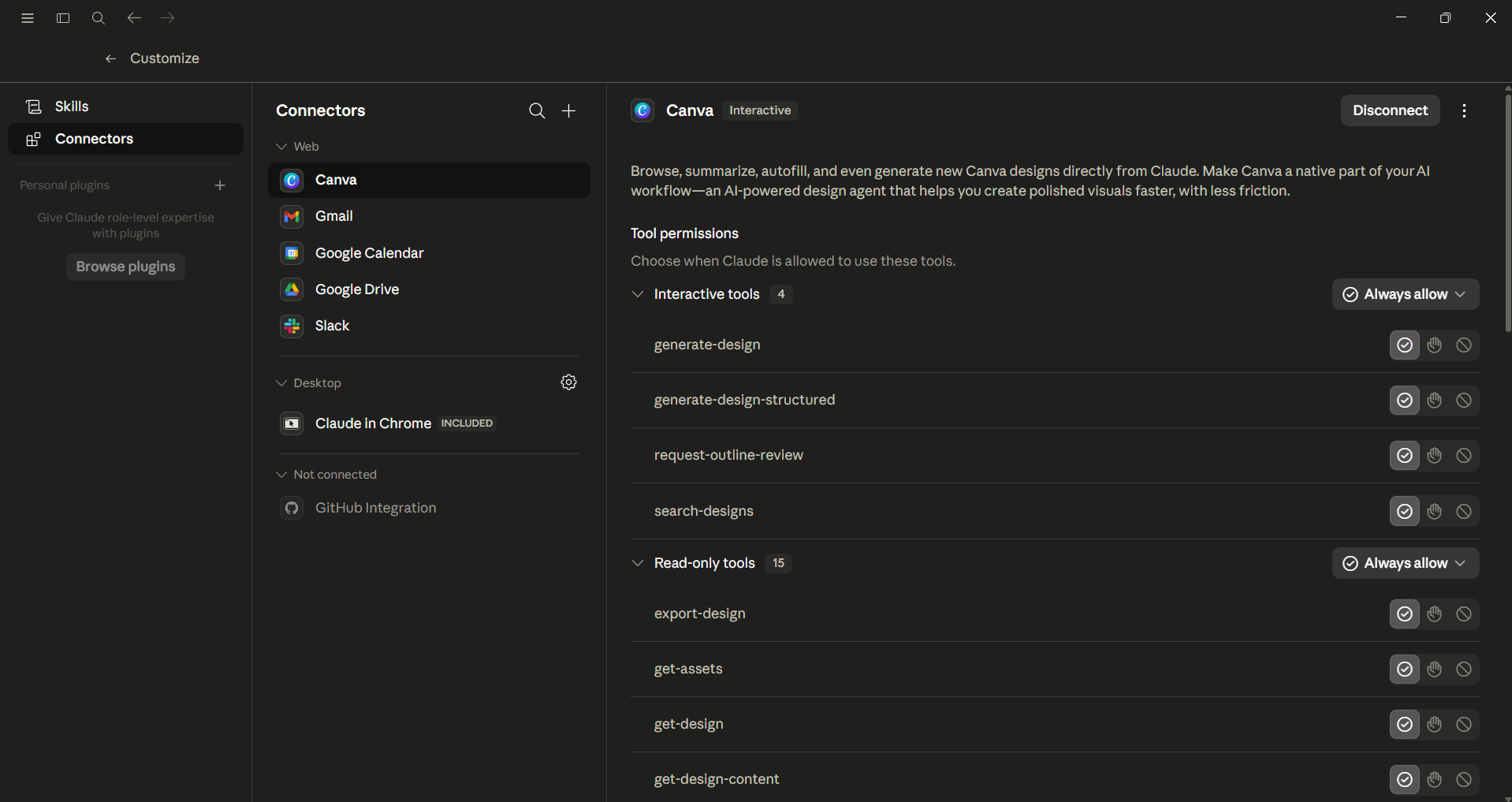The height and width of the screenshot is (802, 1512).
Task: Go back using the title bar arrow
Action: 134,17
